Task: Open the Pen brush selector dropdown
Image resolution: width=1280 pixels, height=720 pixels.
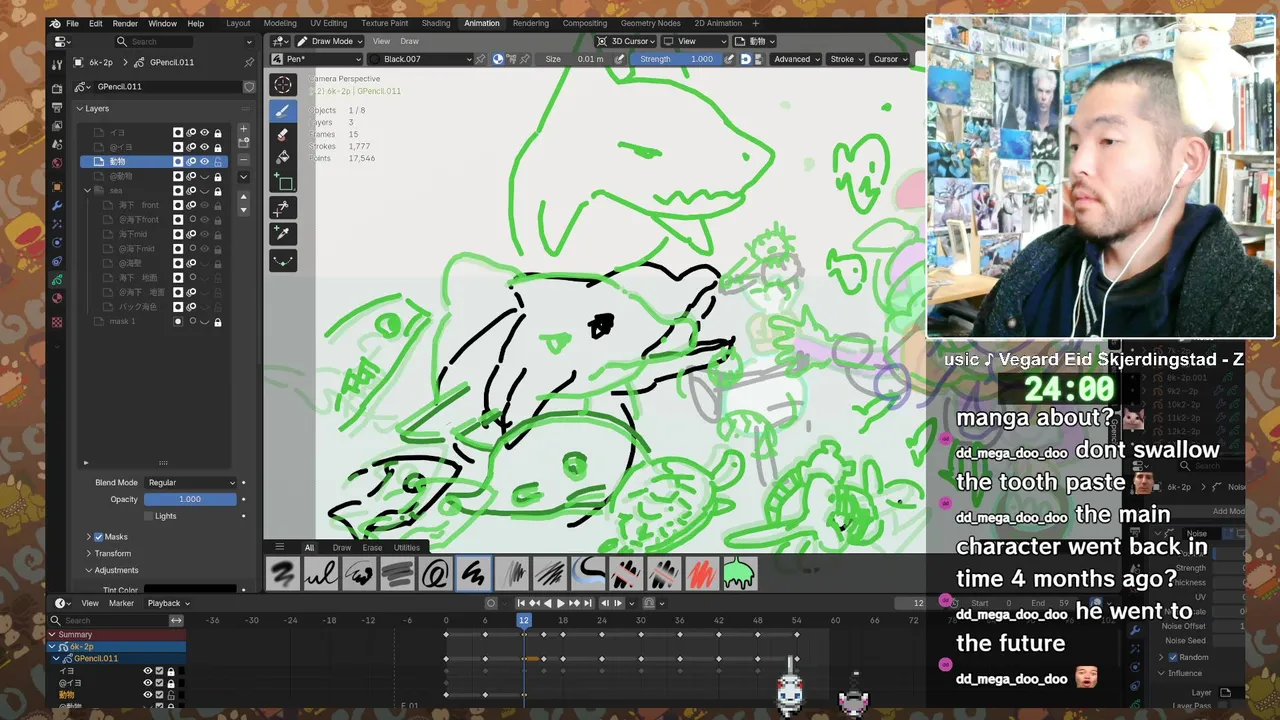Action: [x=315, y=59]
